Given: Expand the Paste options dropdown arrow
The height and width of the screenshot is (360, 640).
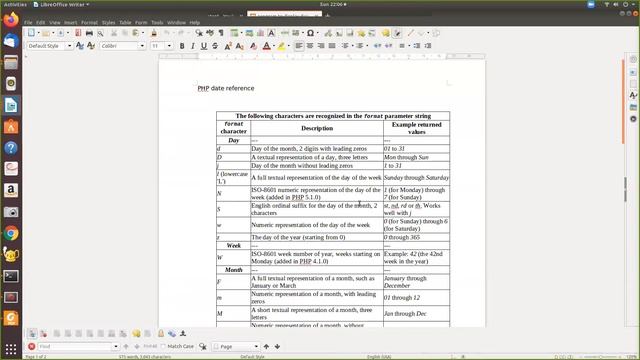Looking at the screenshot, I should click(x=142, y=33).
